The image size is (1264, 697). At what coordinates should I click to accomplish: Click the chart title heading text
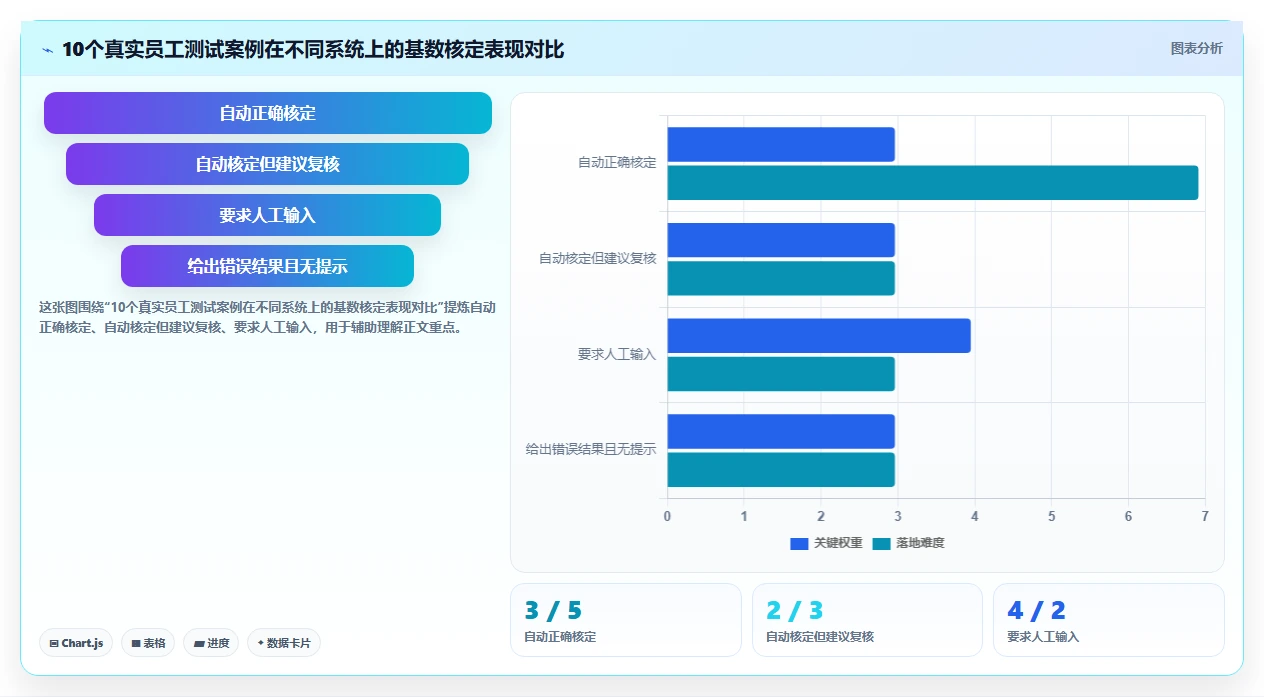pos(313,50)
